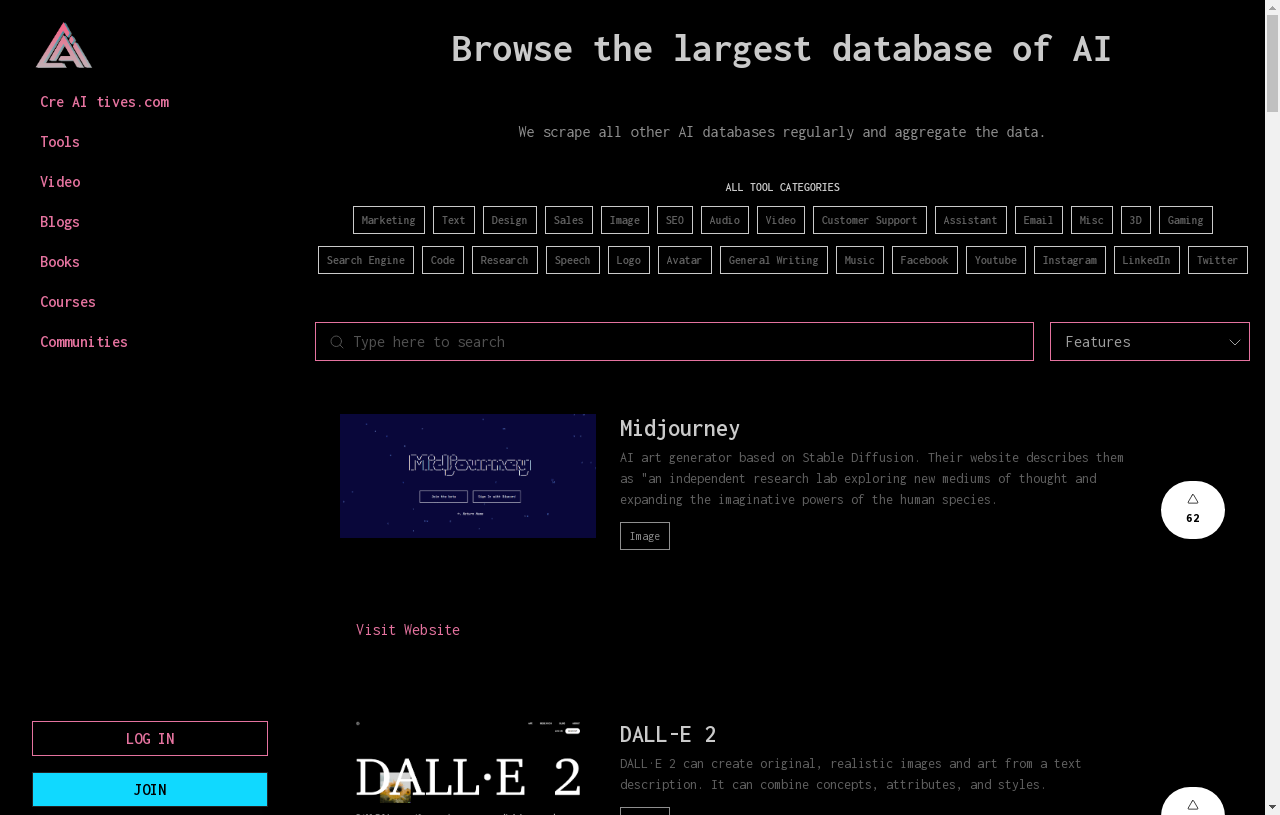
Task: Filter by Search Engine category
Action: [x=366, y=260]
